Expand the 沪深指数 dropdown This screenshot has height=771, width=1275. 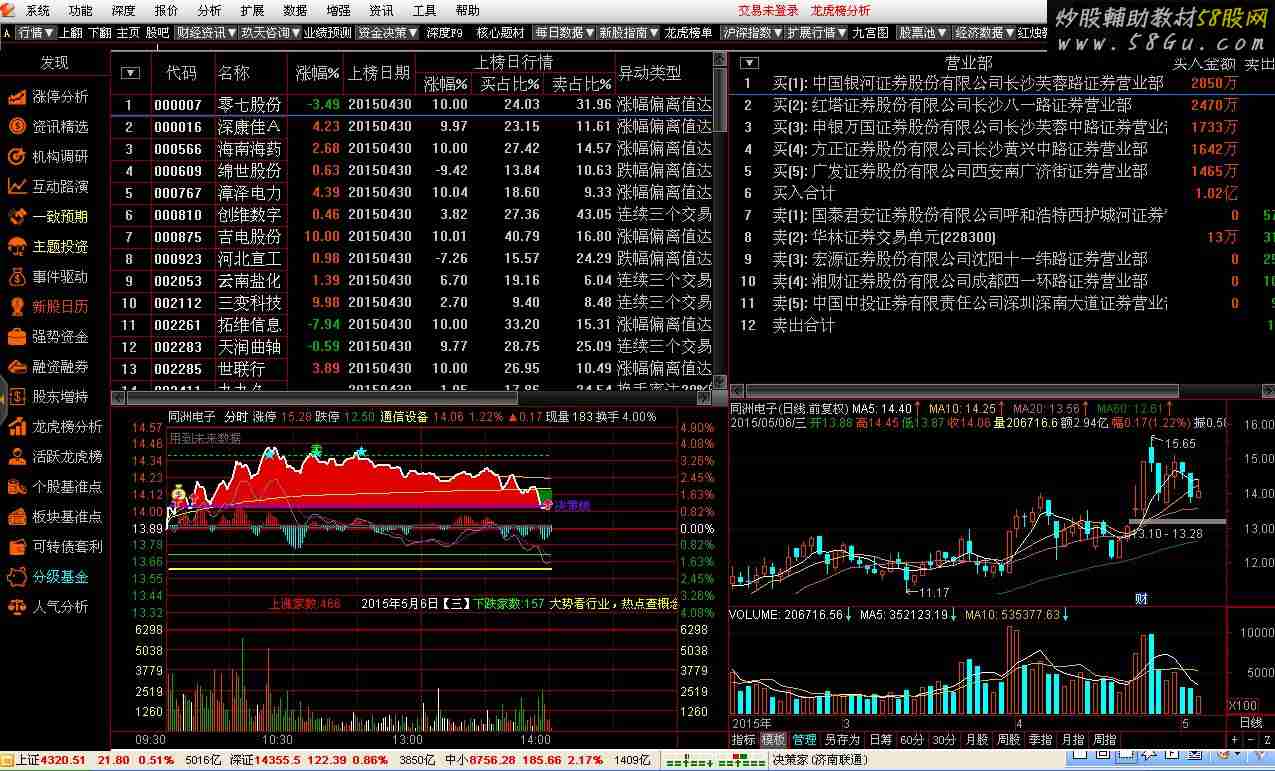(752, 33)
